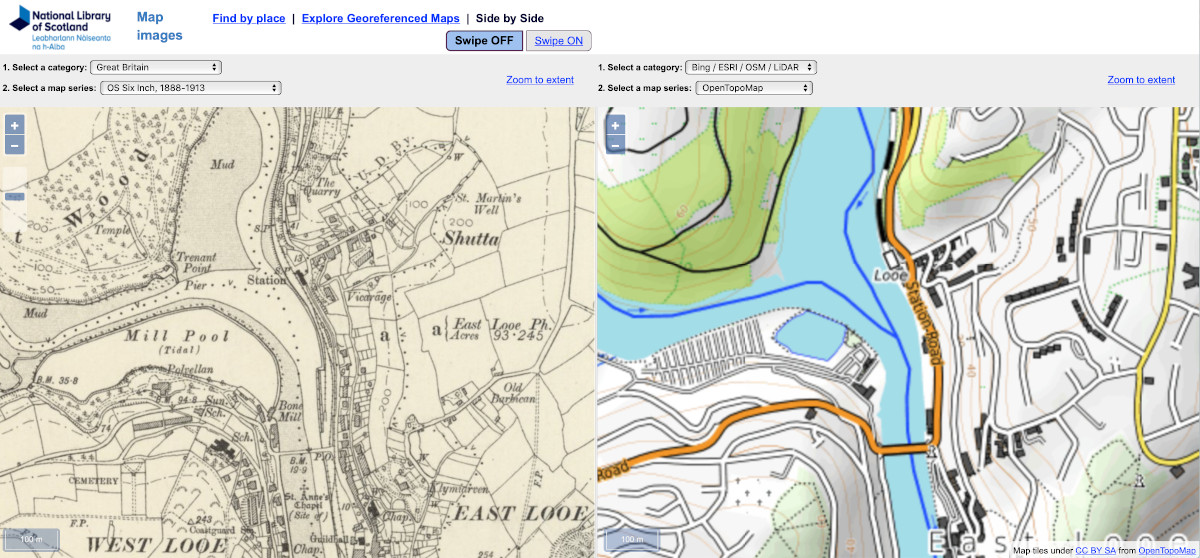Go to Find by place
The image size is (1200, 558).
tap(248, 18)
